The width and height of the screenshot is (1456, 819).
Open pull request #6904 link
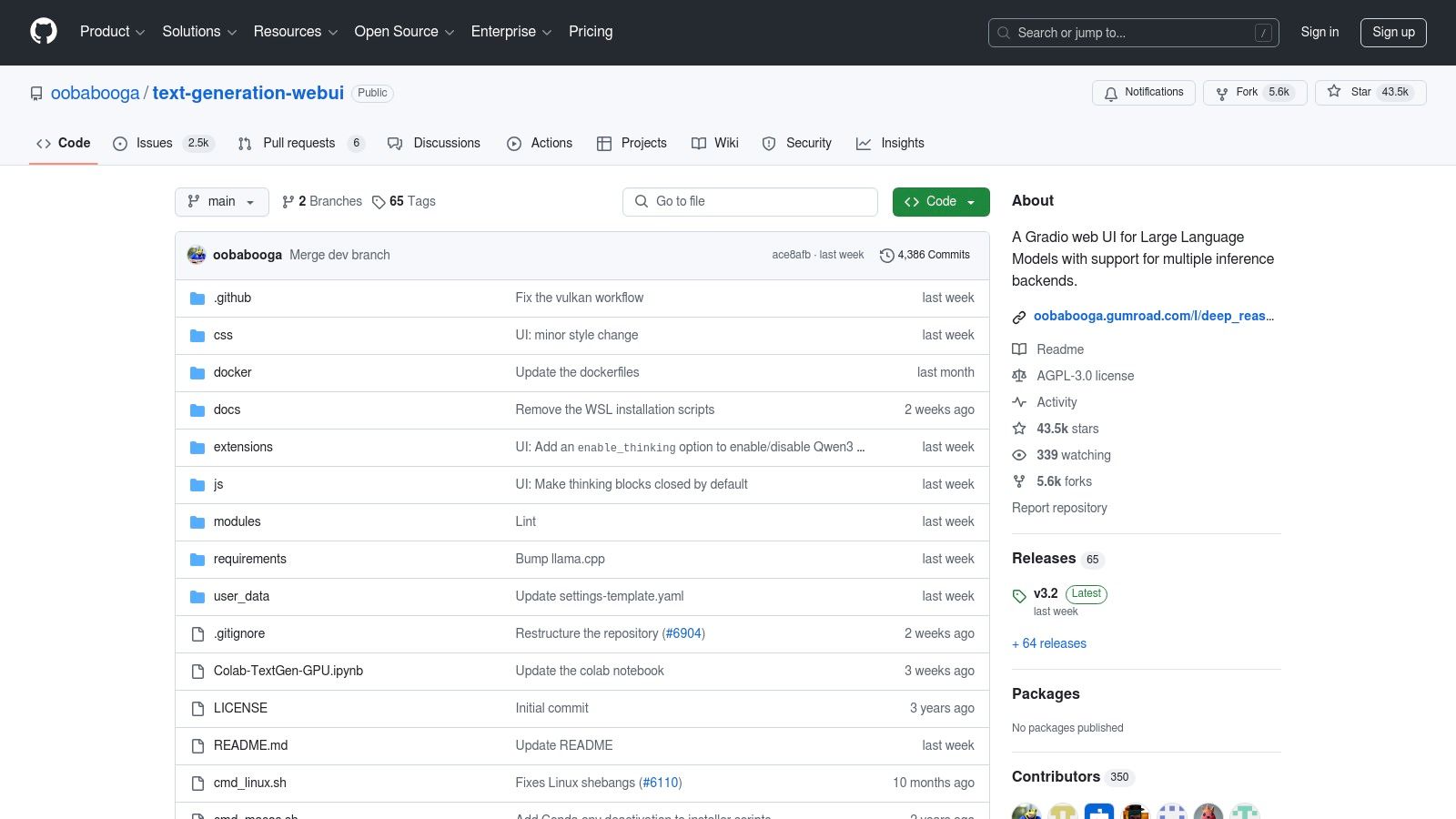coord(683,634)
